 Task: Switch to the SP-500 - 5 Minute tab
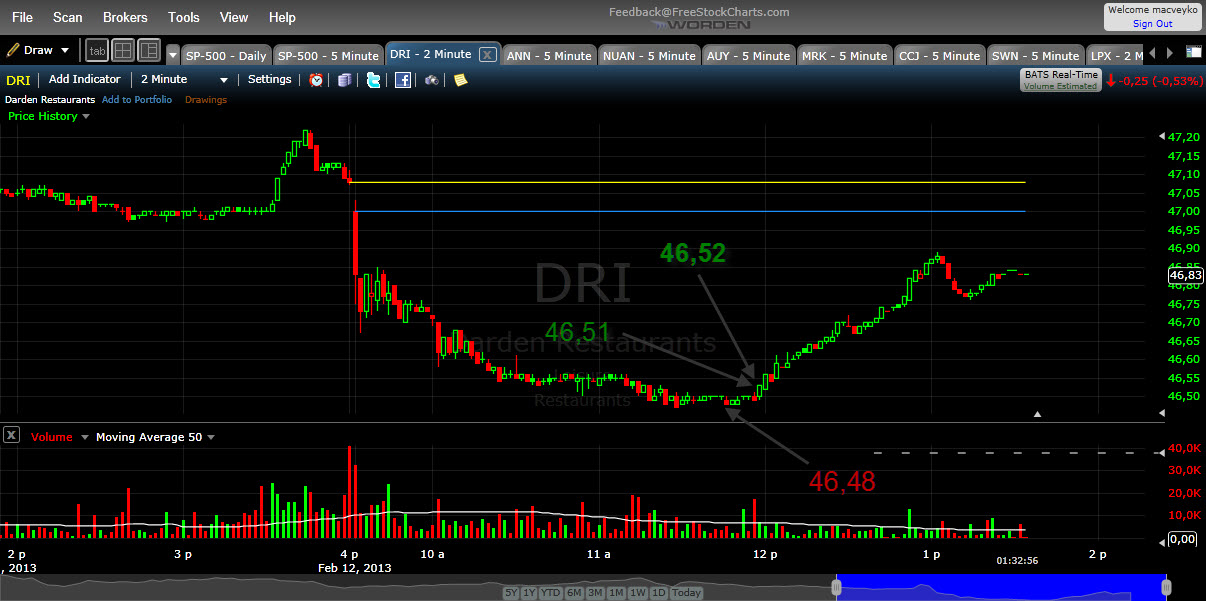click(x=328, y=56)
